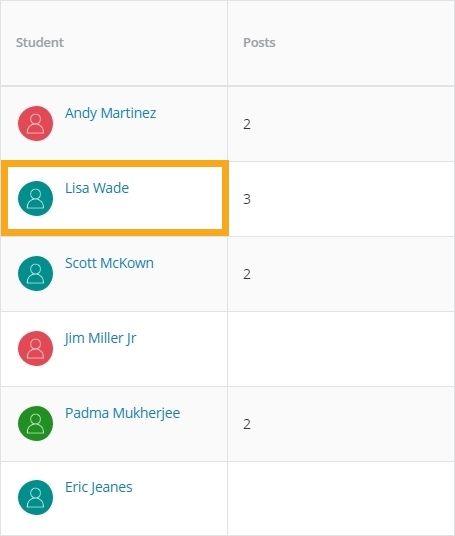This screenshot has width=455, height=536.
Task: Click Scott McKown's teal avatar icon
Action: point(36,273)
